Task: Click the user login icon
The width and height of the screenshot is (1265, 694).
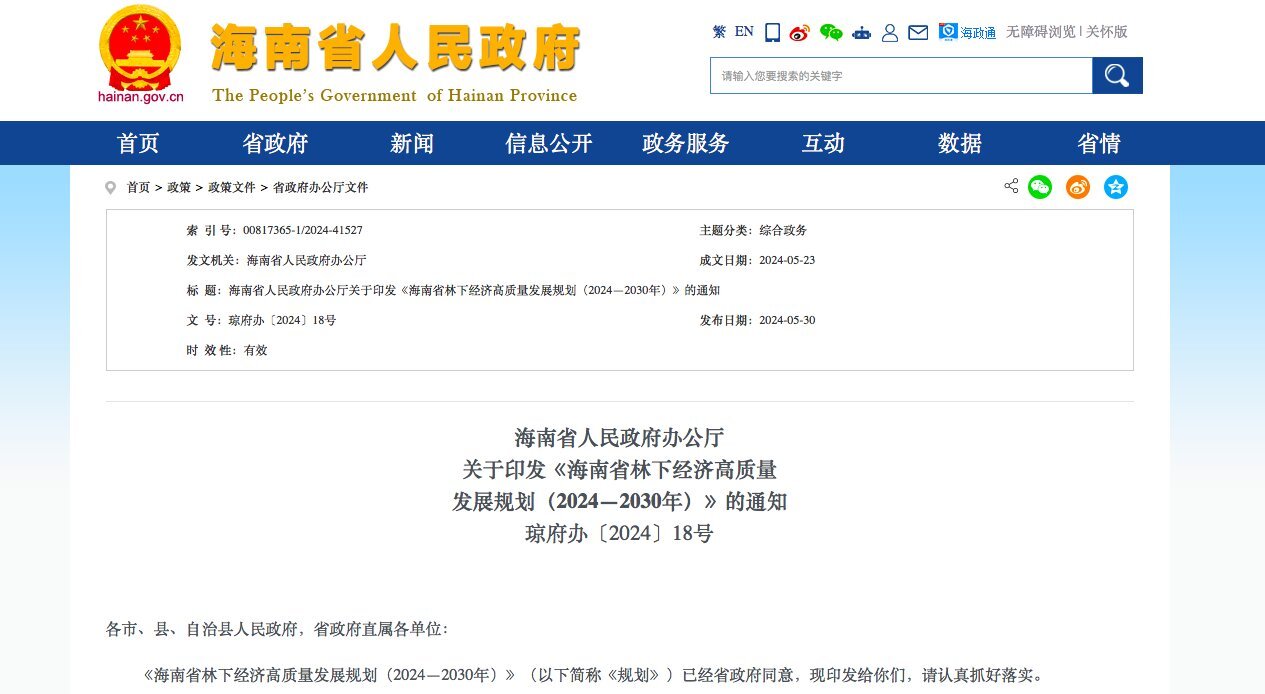Action: [890, 32]
